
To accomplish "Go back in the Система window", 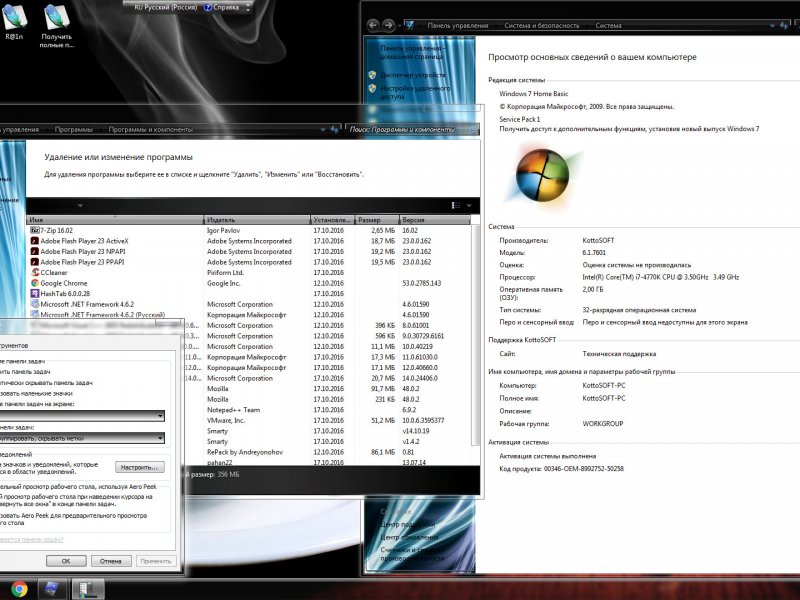I will (373, 24).
